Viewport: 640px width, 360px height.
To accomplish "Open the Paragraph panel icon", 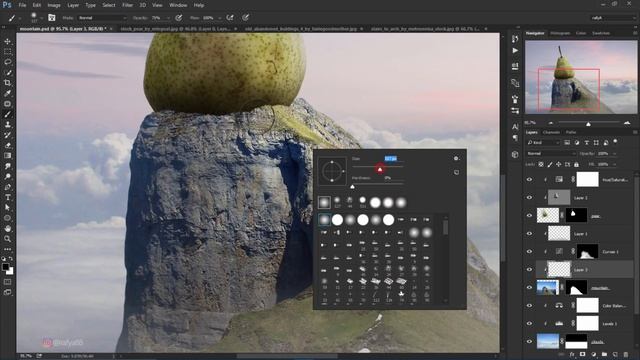I will tap(515, 138).
